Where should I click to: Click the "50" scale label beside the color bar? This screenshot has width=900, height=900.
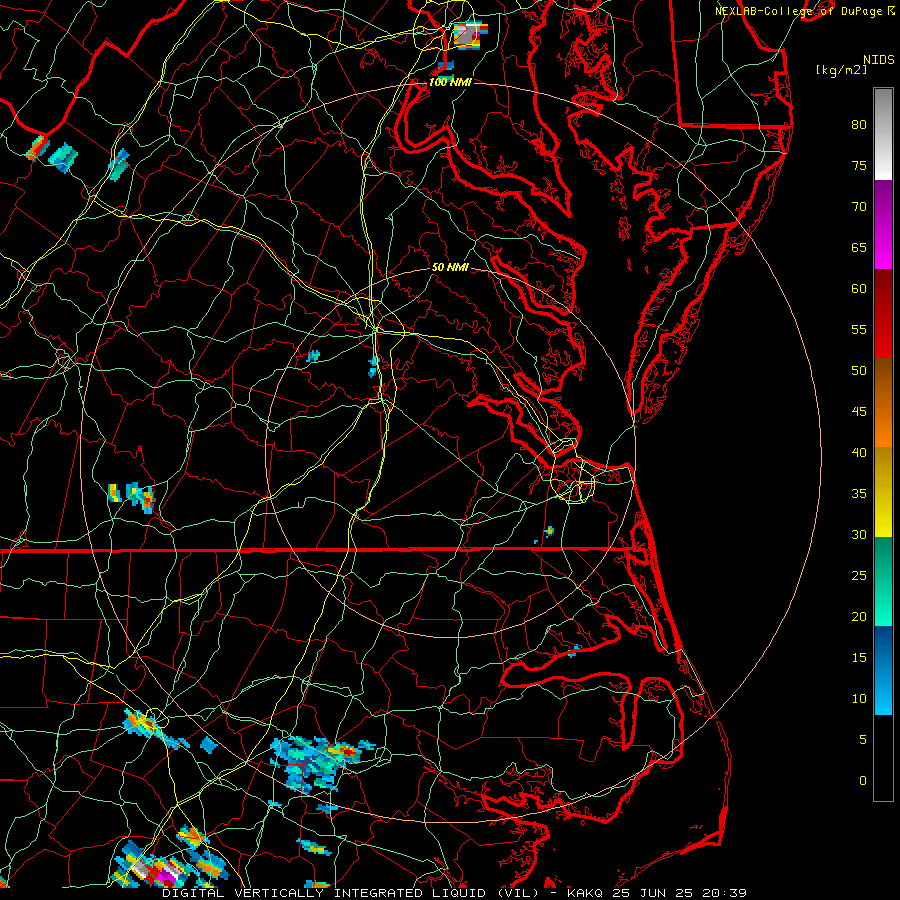tap(859, 370)
